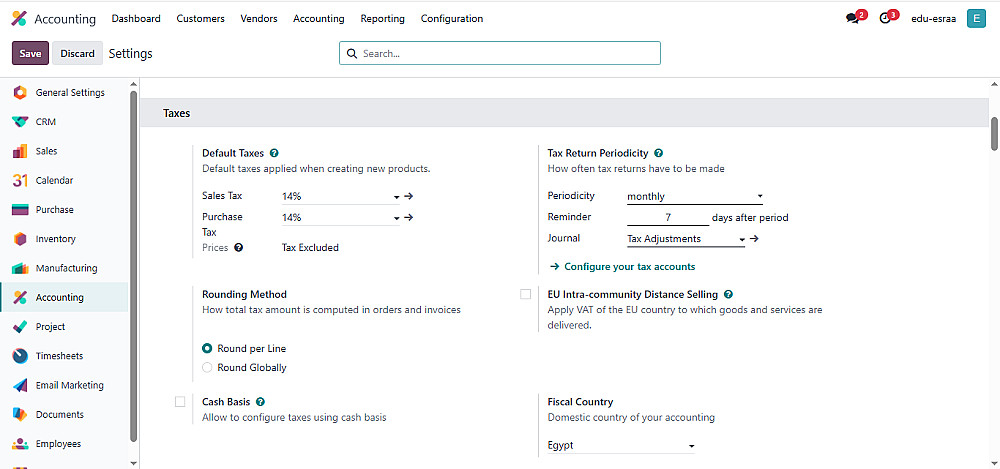
Task: Open the Fiscal Country Egypt dropdown
Action: click(x=620, y=446)
